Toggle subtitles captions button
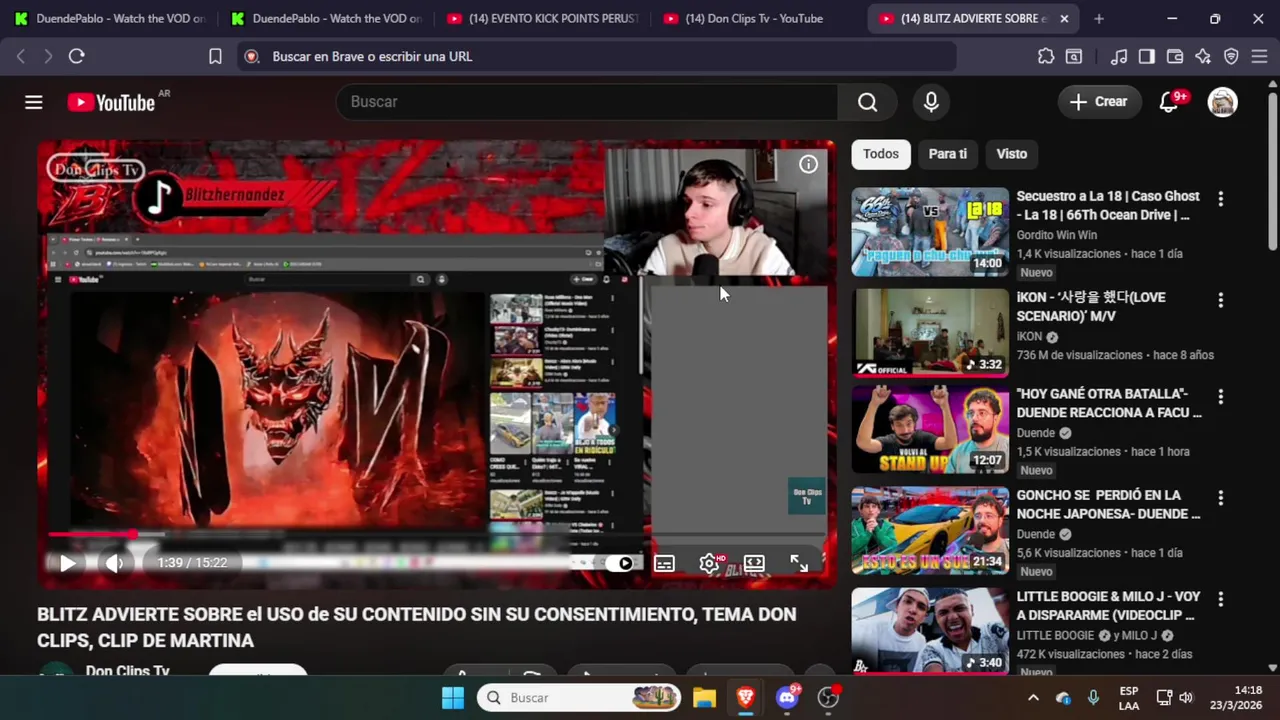 [x=664, y=563]
